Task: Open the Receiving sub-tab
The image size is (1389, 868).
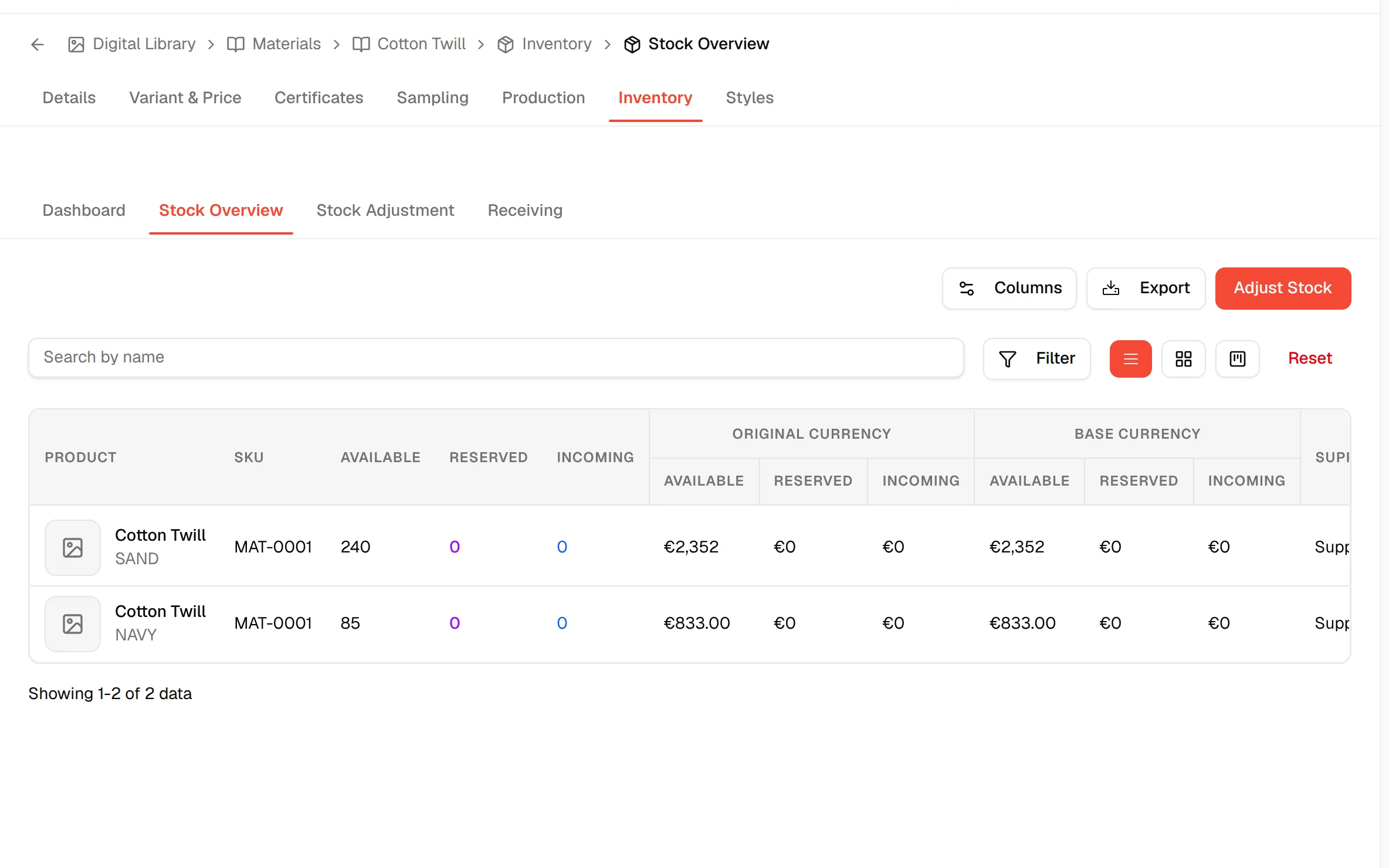Action: [x=525, y=210]
